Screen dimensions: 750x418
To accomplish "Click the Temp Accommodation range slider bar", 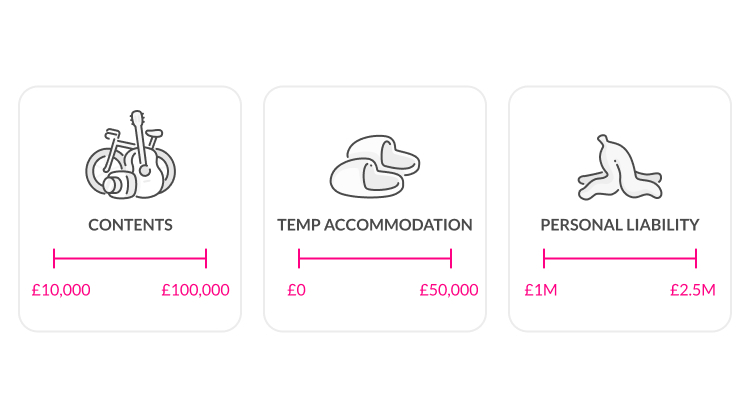I will pos(375,259).
